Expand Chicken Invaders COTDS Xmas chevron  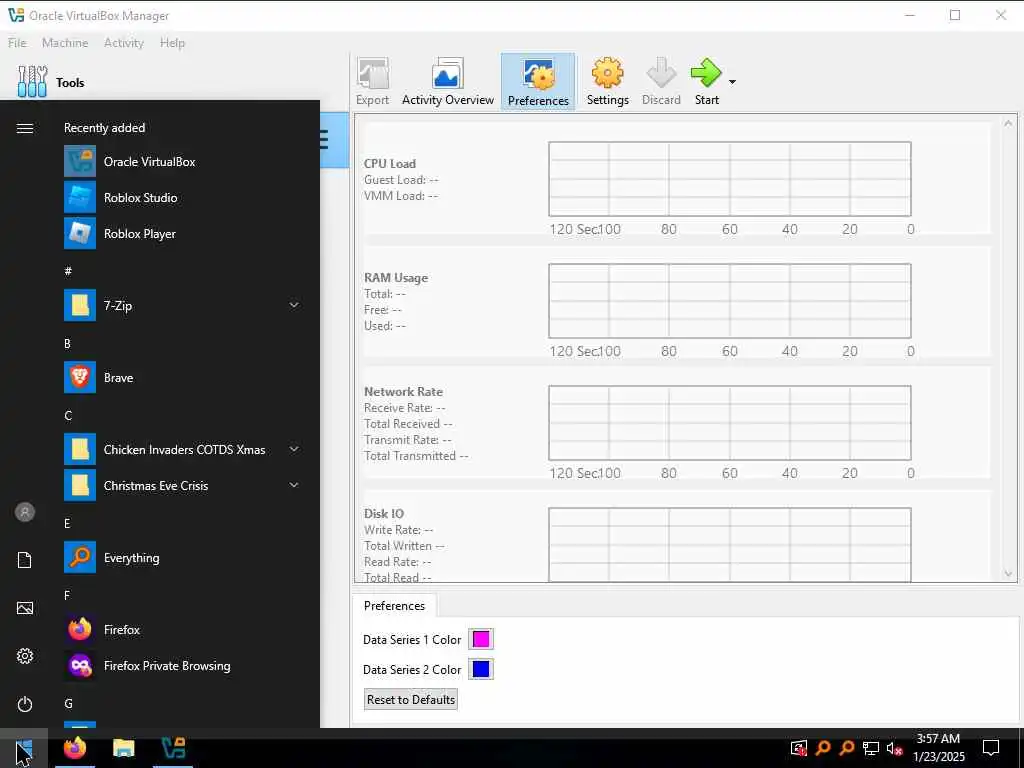tap(294, 449)
